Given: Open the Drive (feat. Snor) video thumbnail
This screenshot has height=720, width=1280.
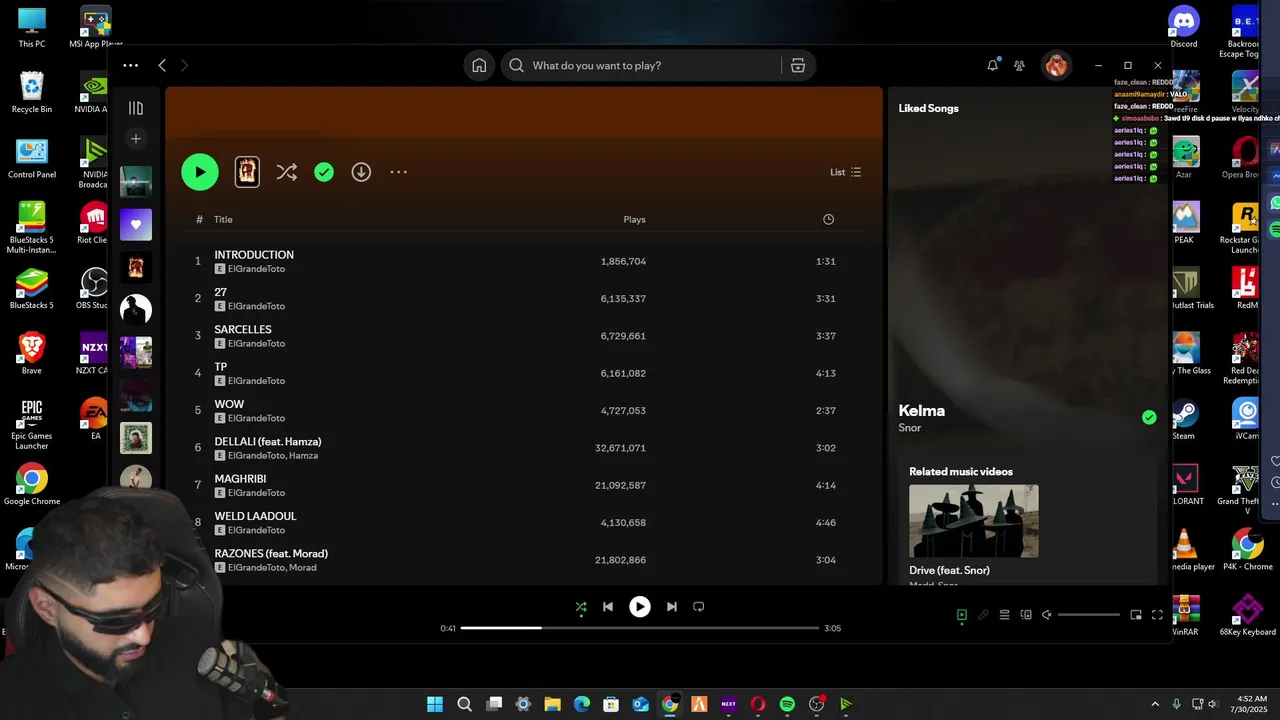Looking at the screenshot, I should (974, 521).
